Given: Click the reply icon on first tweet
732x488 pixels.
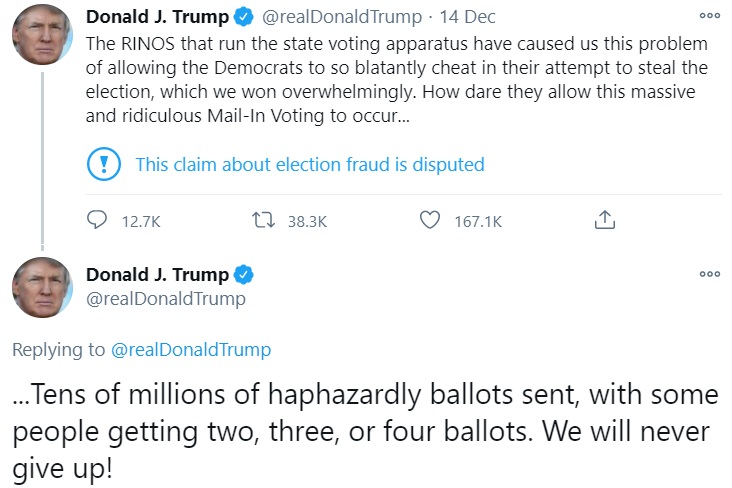Looking at the screenshot, I should click(98, 220).
